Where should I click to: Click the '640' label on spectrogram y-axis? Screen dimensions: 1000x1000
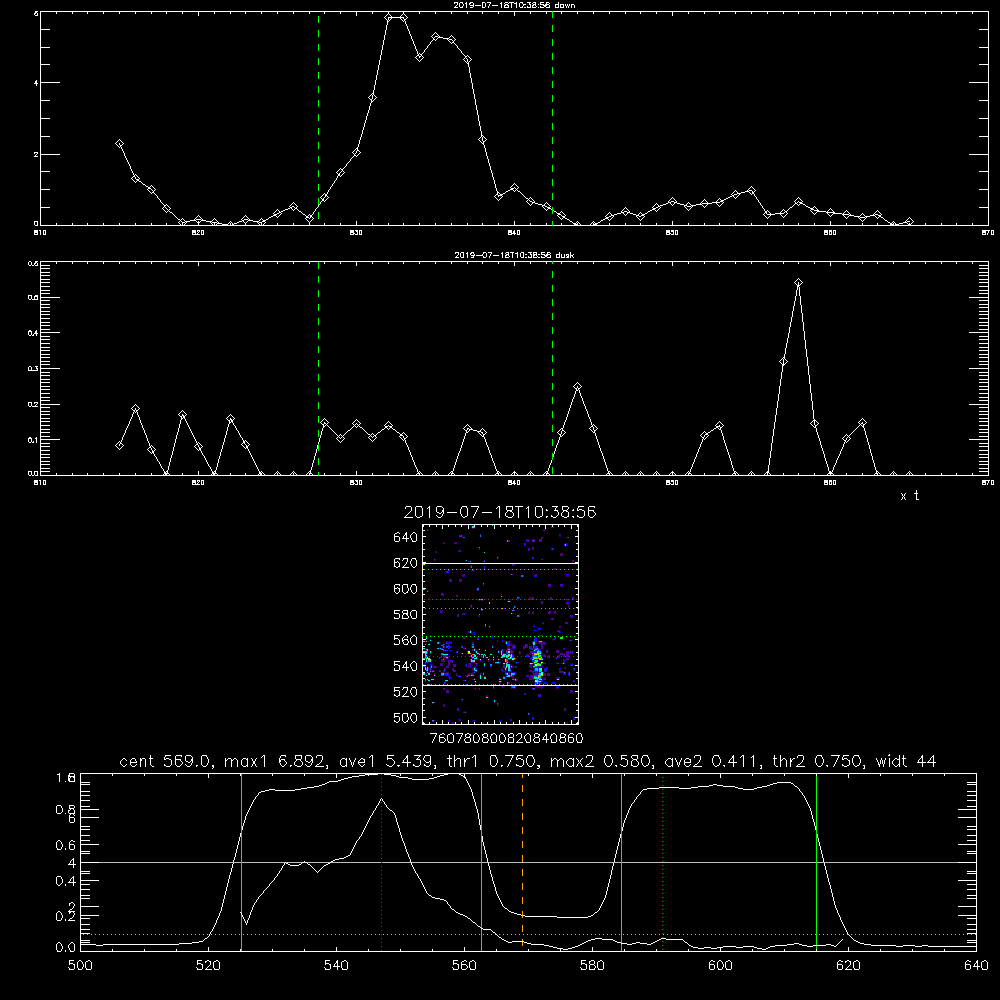pyautogui.click(x=406, y=538)
